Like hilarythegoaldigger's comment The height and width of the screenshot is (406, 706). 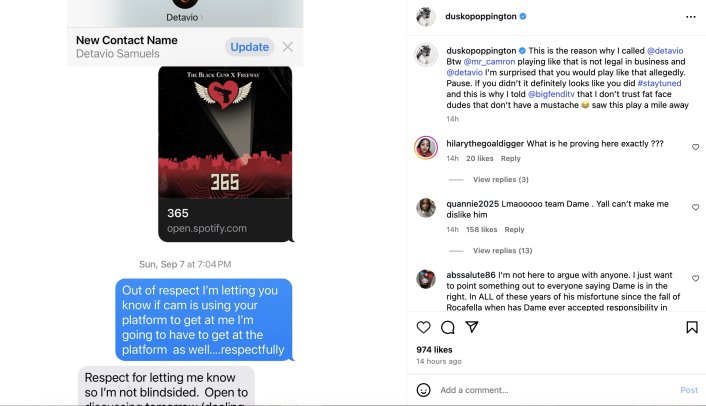click(x=695, y=147)
